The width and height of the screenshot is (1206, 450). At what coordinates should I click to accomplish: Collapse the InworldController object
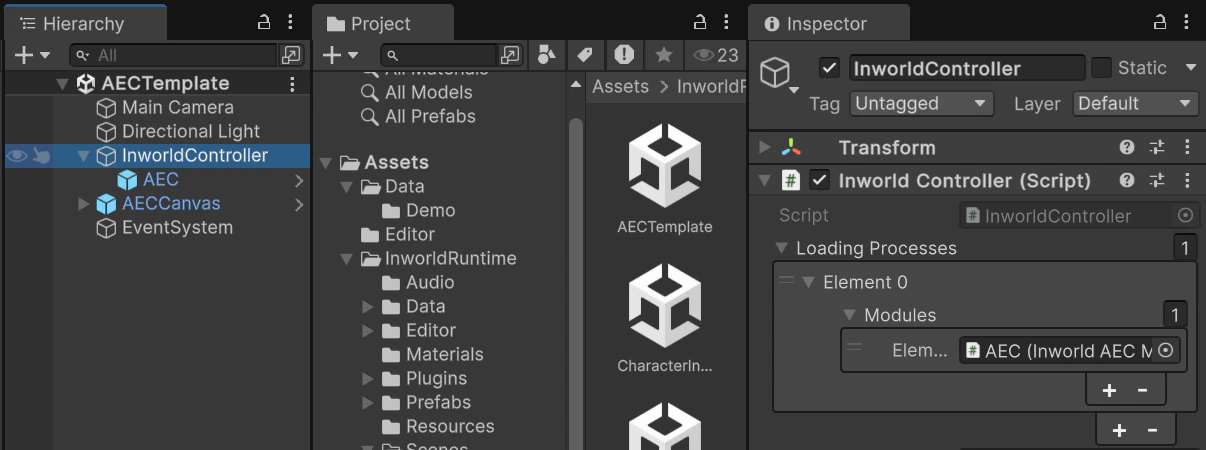click(x=84, y=156)
